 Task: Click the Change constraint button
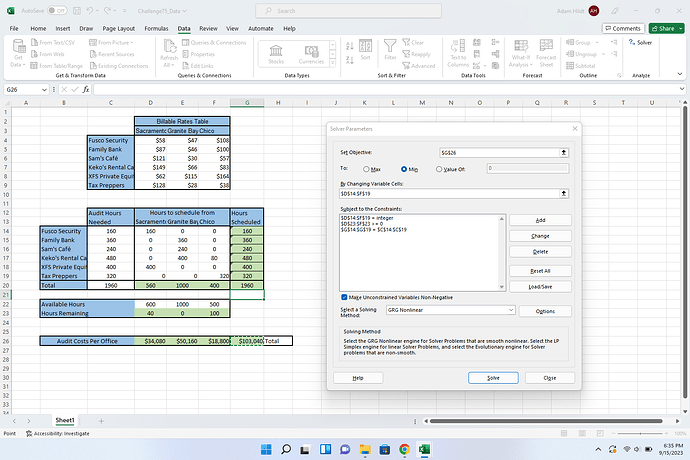tap(540, 236)
